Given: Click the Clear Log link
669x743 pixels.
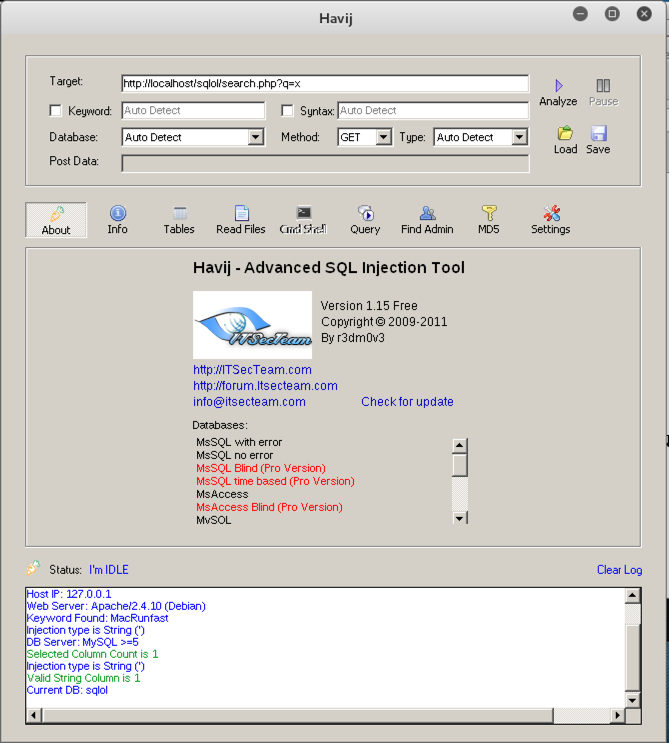Looking at the screenshot, I should pos(619,570).
